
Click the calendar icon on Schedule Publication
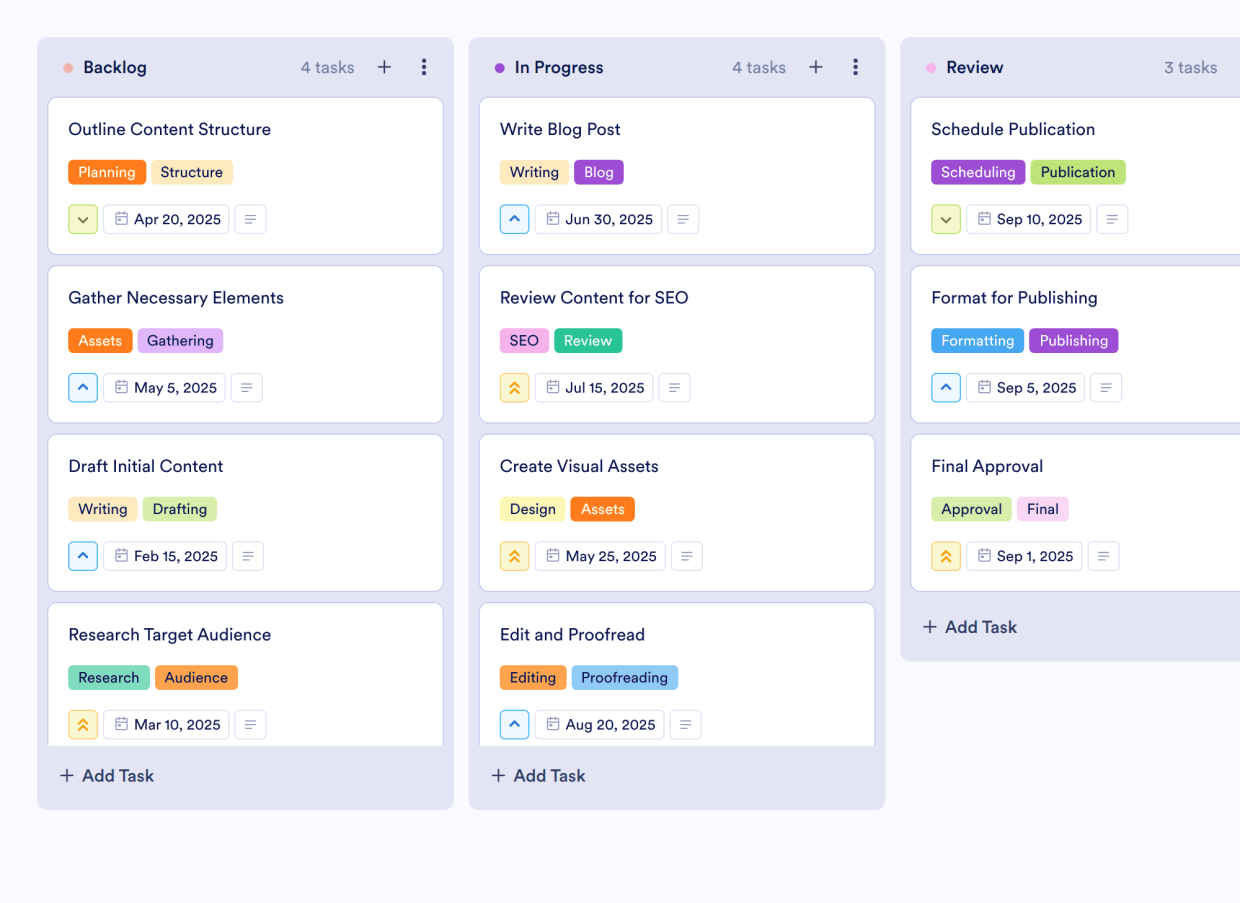982,218
